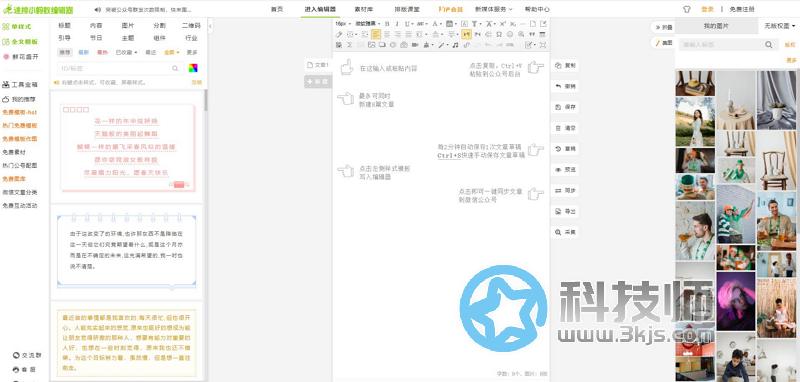Insert a hyperlink with link icon
Viewport: 800px width, 382px height.
pyautogui.click(x=466, y=45)
